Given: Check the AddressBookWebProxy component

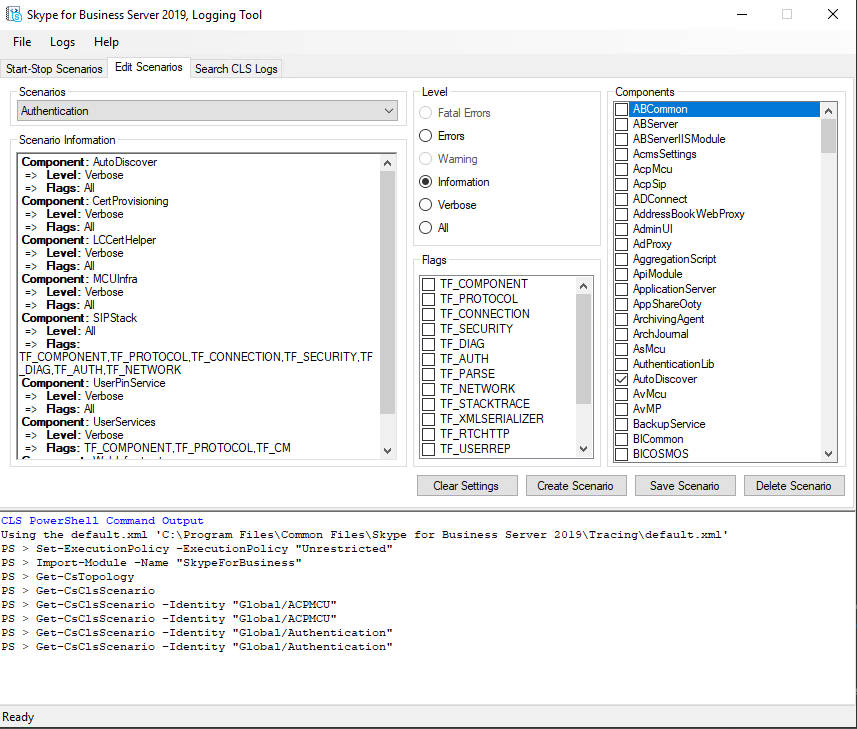Looking at the screenshot, I should [x=621, y=214].
